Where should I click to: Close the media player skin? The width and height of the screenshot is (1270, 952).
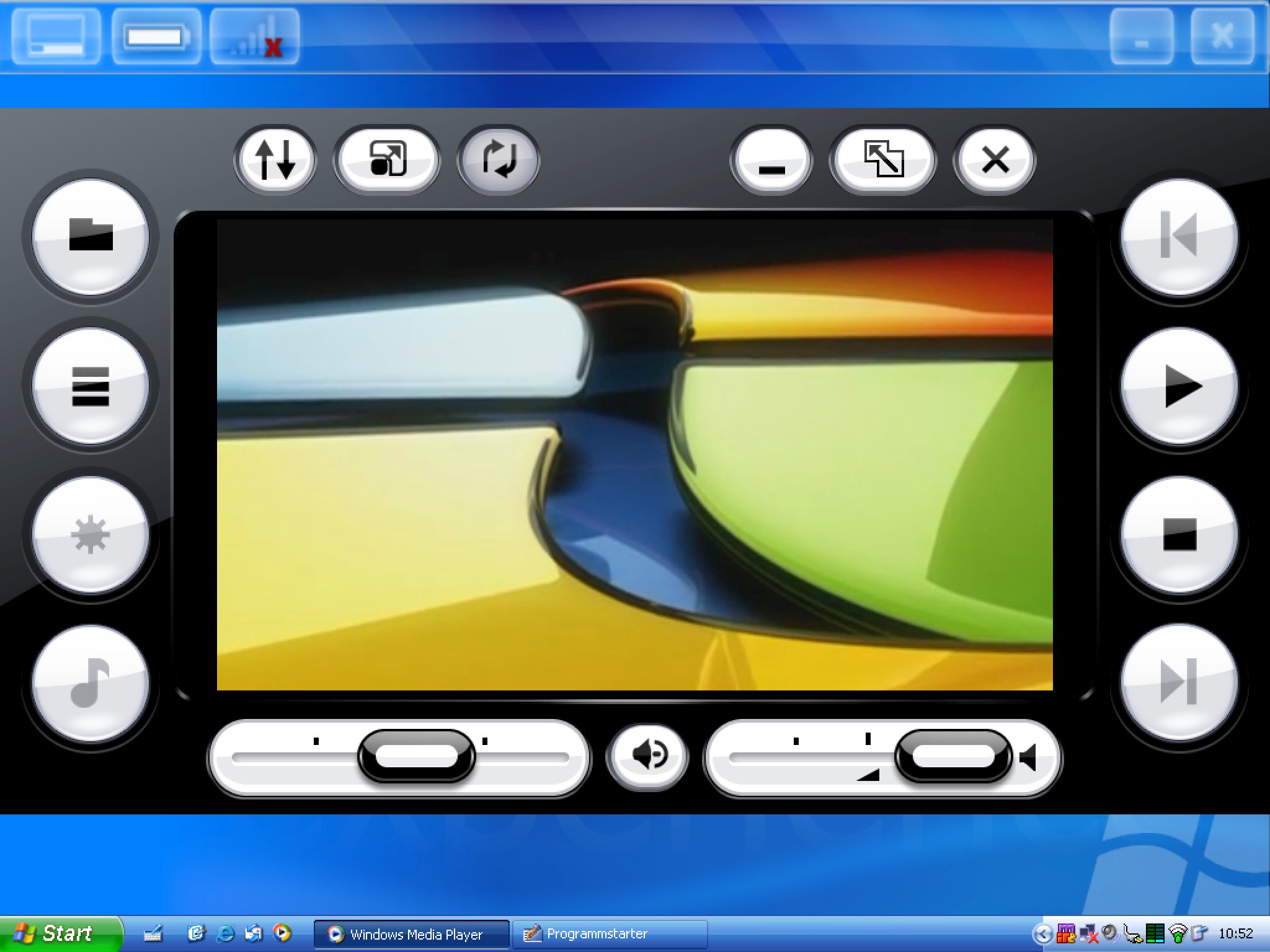pyautogui.click(x=995, y=160)
